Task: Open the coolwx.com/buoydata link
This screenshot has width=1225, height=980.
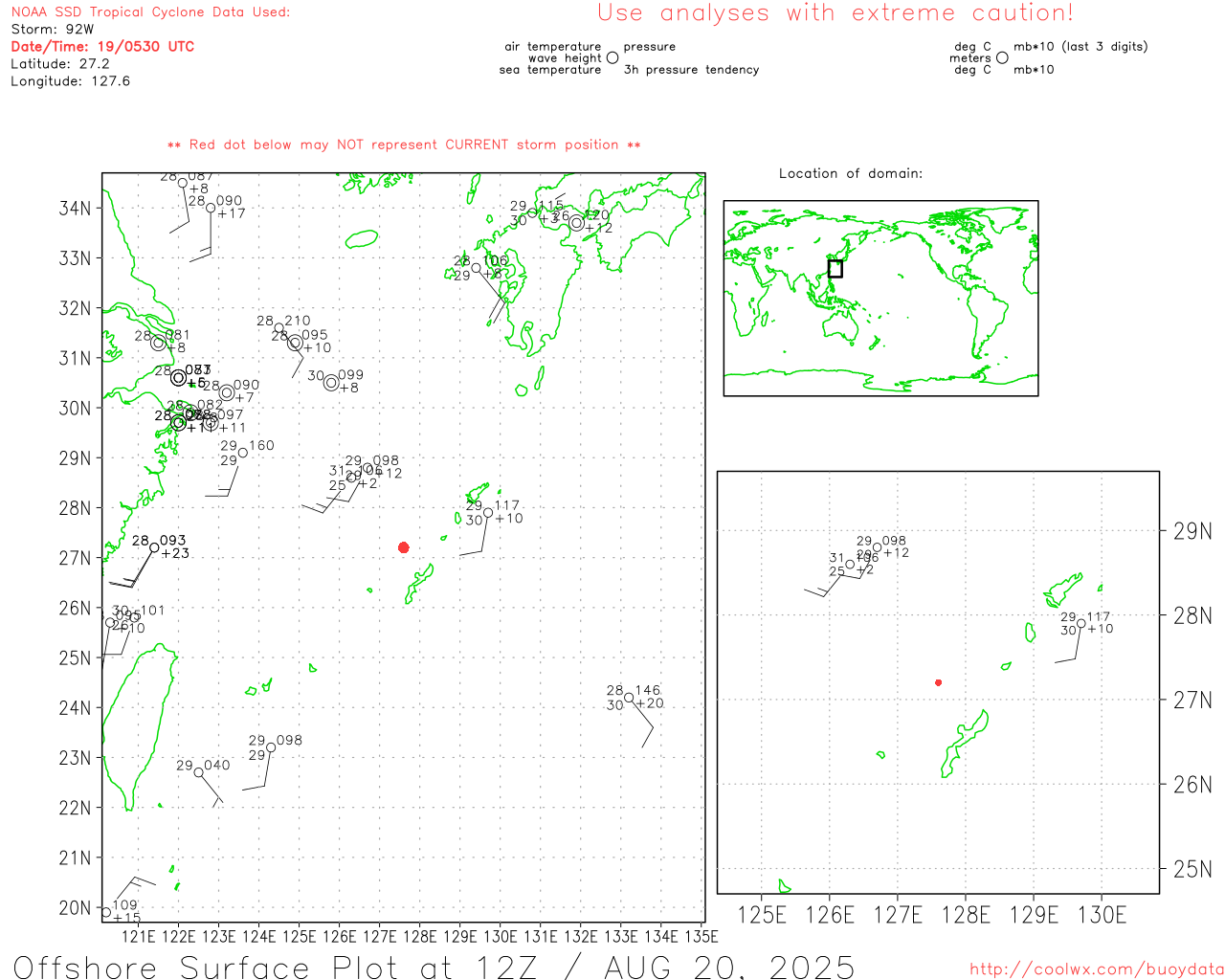Action: (1097, 969)
